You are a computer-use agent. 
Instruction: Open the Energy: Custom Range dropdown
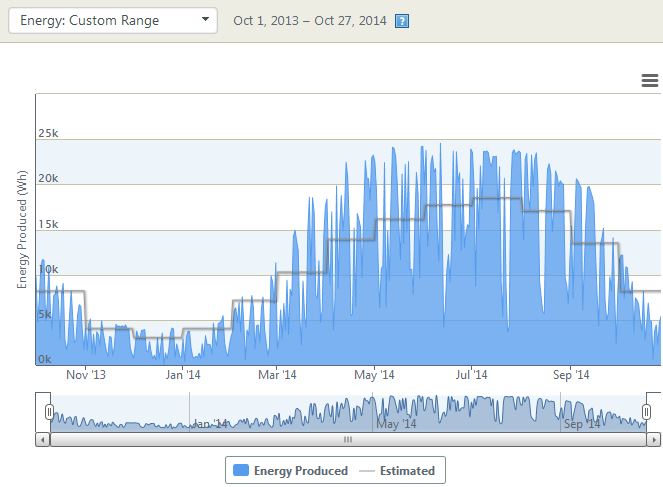[112, 20]
